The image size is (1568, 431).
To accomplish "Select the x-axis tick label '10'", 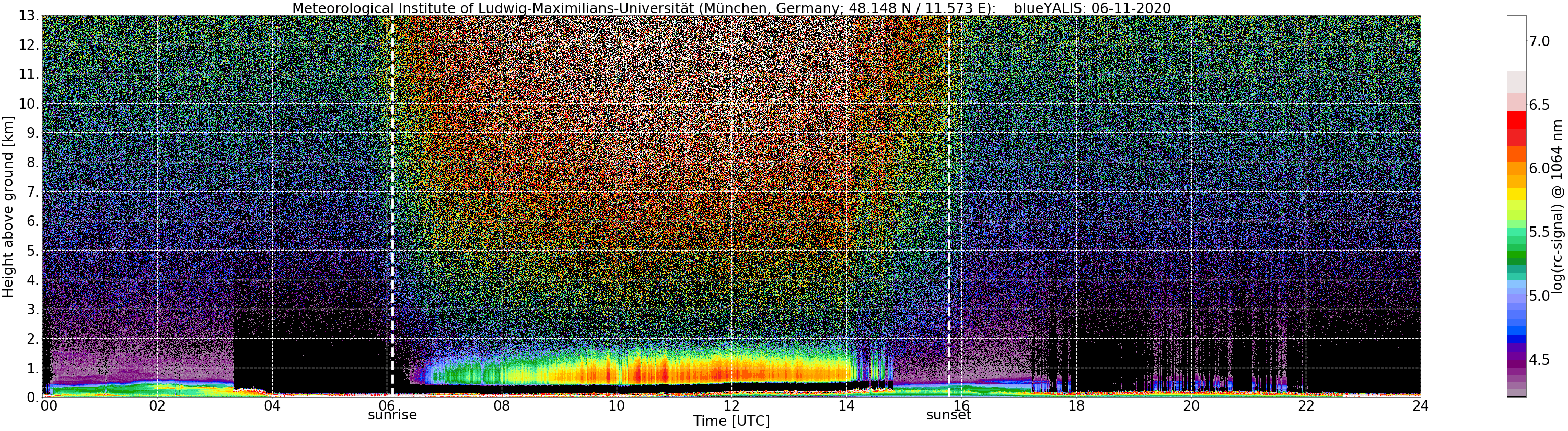I will [617, 406].
